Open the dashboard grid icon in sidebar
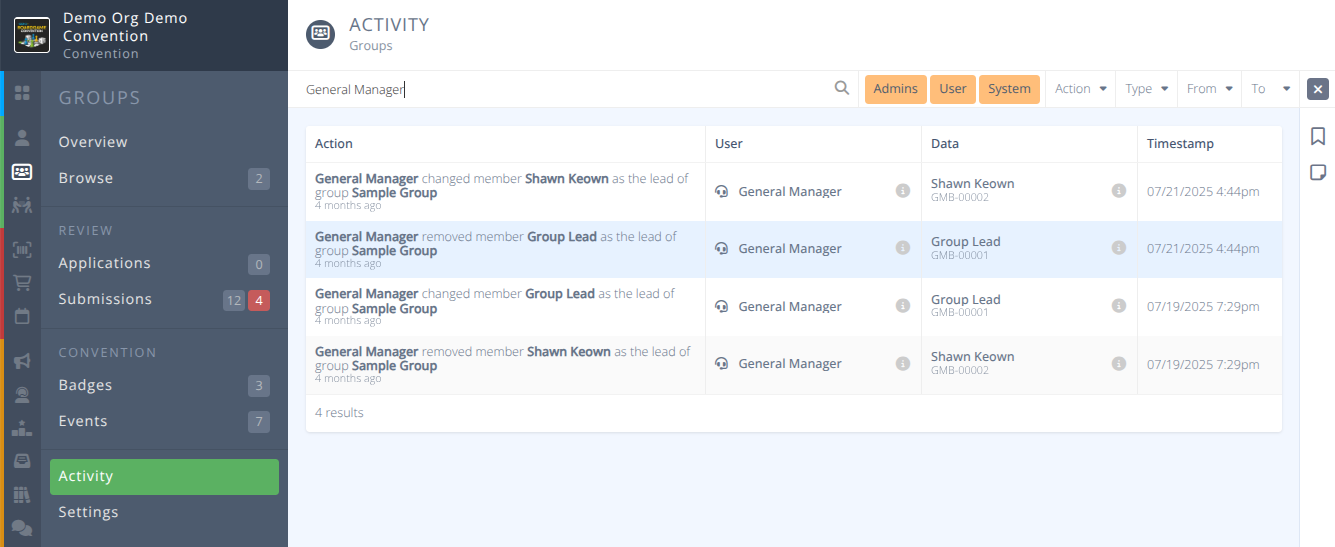Image resolution: width=1335 pixels, height=547 pixels. click(21, 93)
